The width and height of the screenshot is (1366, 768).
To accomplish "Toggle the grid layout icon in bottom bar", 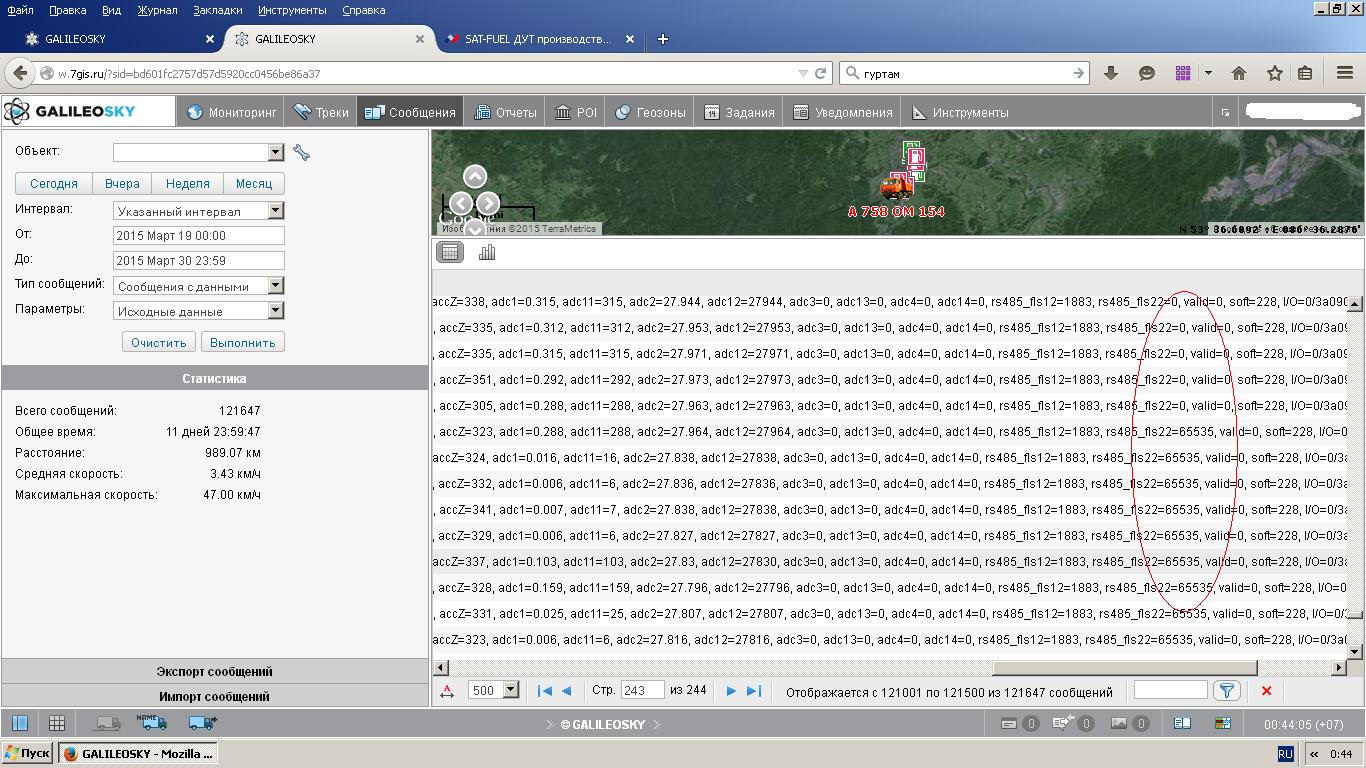I will click(x=57, y=723).
